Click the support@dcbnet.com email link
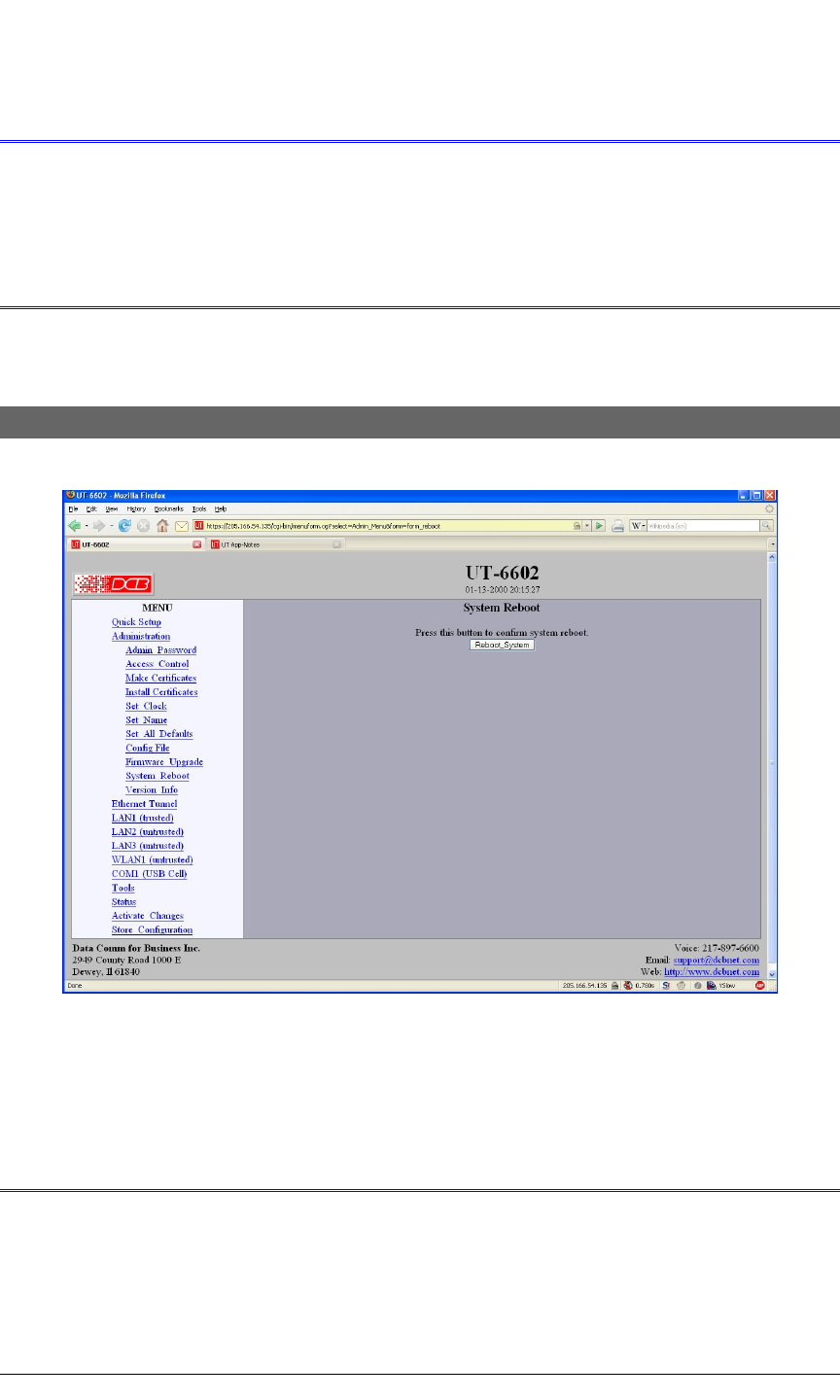 (717, 960)
